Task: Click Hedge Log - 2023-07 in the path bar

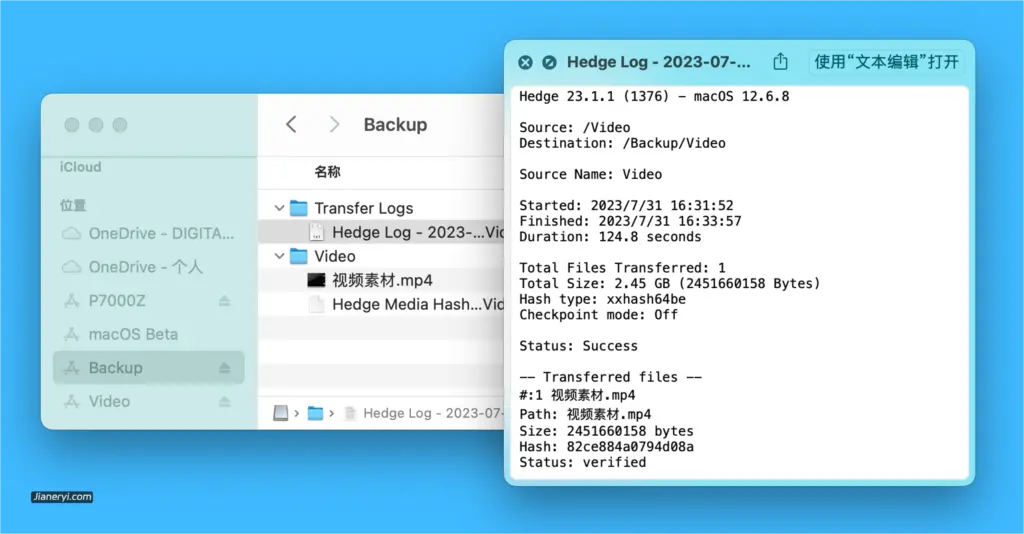Action: point(434,413)
